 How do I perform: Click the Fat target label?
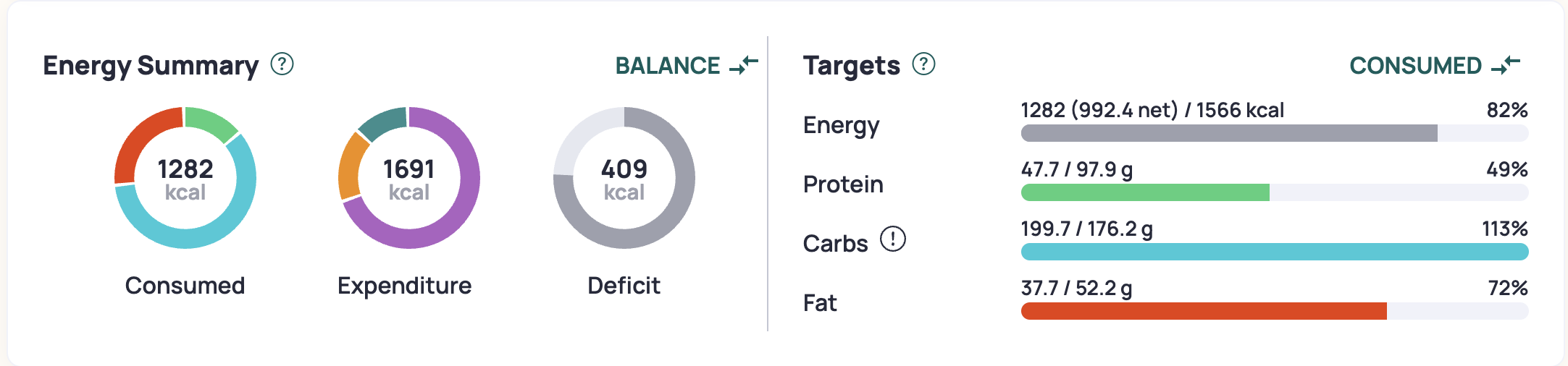[x=820, y=303]
